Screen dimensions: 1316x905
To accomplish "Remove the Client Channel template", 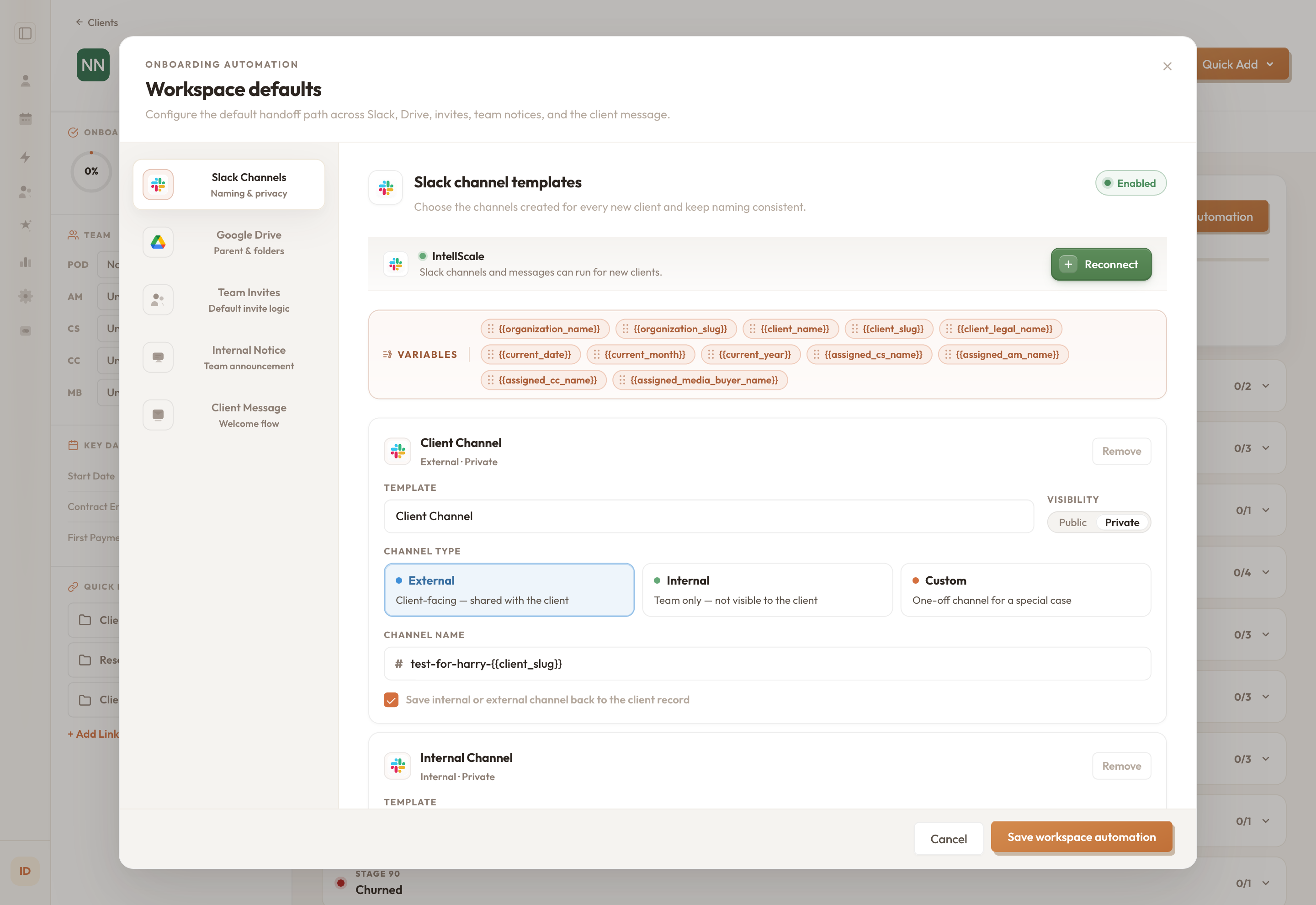I will pos(1121,452).
